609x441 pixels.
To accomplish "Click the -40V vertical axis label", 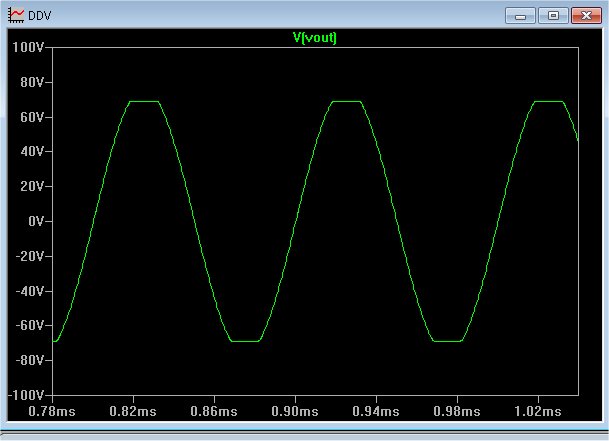I will [30, 291].
